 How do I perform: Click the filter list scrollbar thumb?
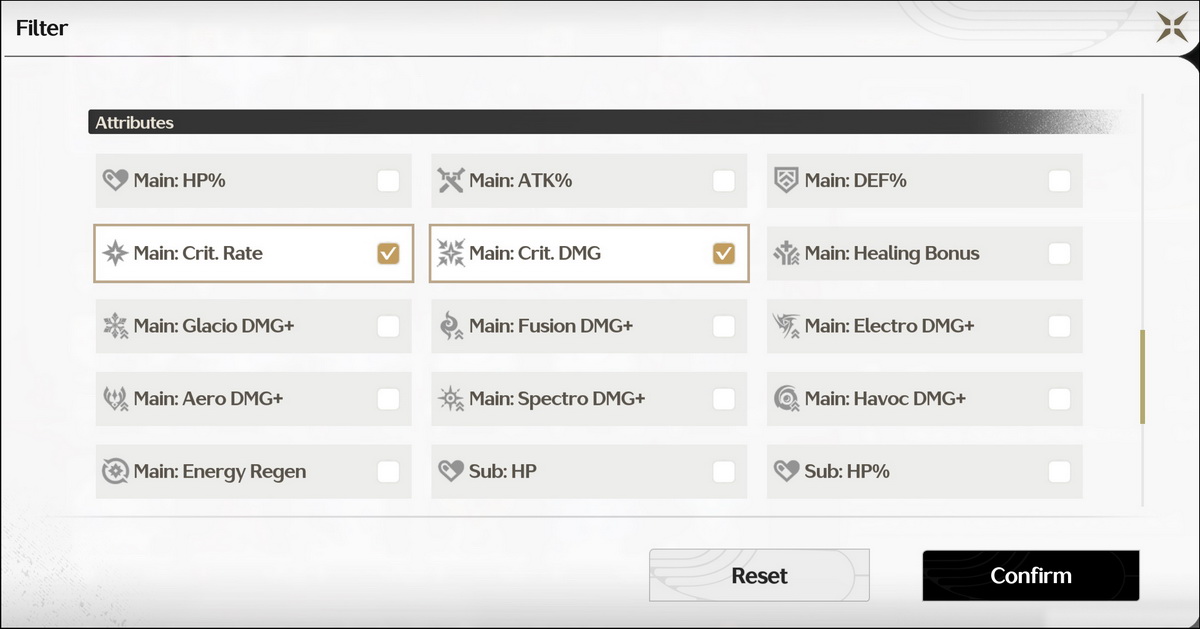pos(1143,377)
